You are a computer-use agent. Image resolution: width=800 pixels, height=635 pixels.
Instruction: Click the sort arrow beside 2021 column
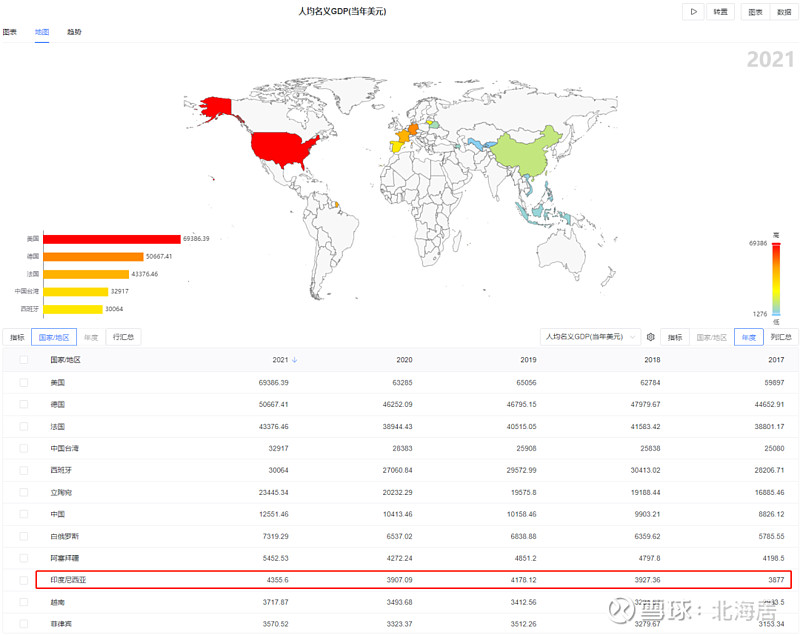point(294,360)
